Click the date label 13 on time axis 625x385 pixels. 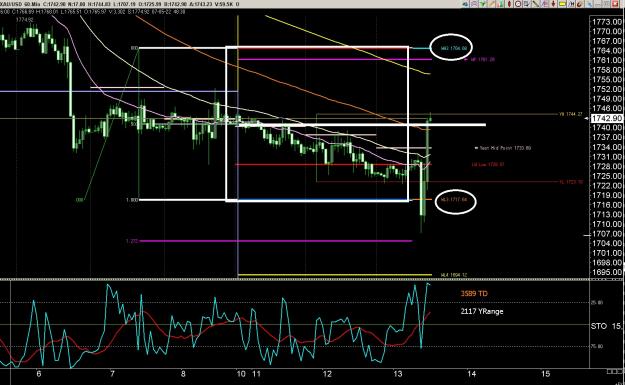click(398, 374)
